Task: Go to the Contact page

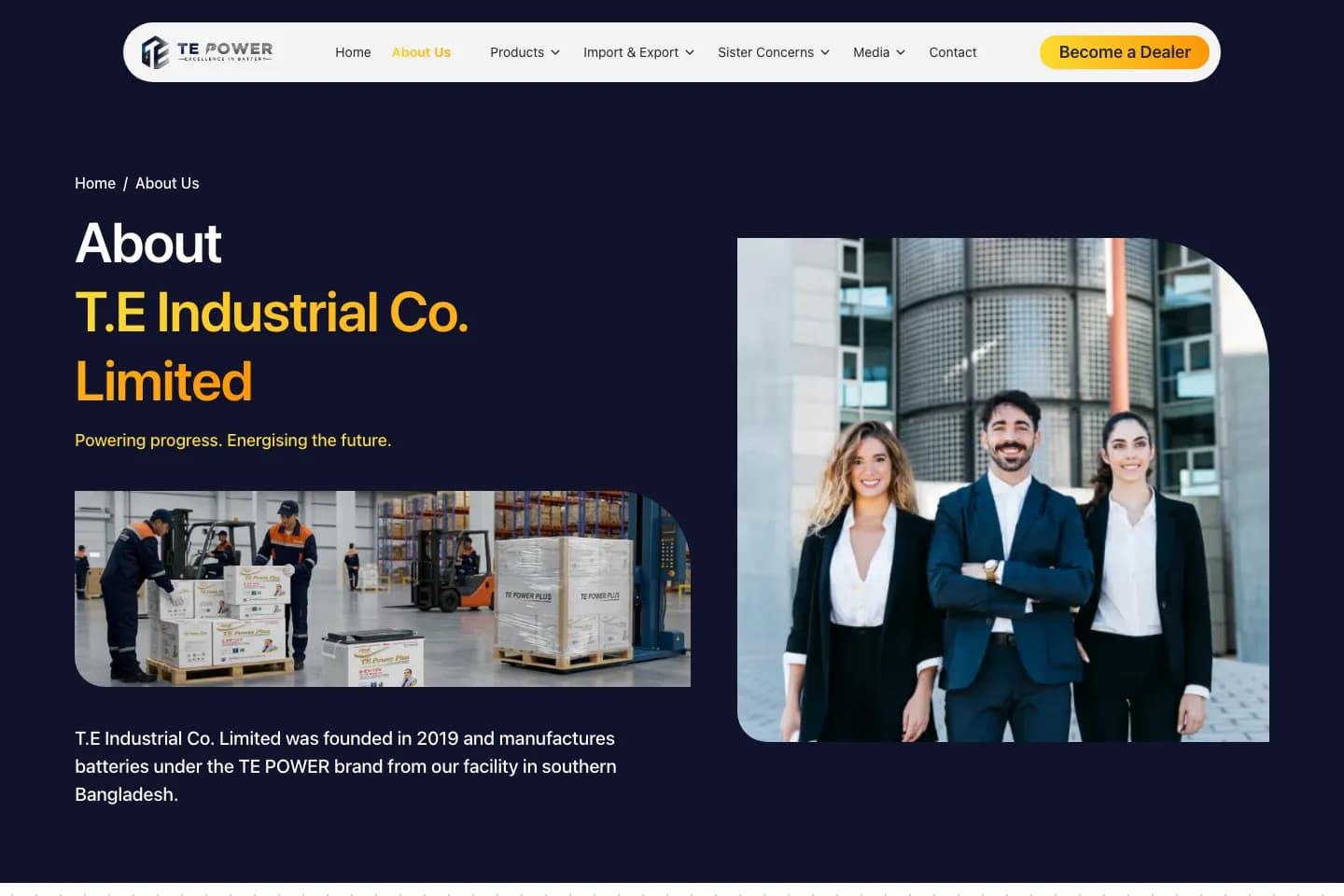Action: click(953, 52)
